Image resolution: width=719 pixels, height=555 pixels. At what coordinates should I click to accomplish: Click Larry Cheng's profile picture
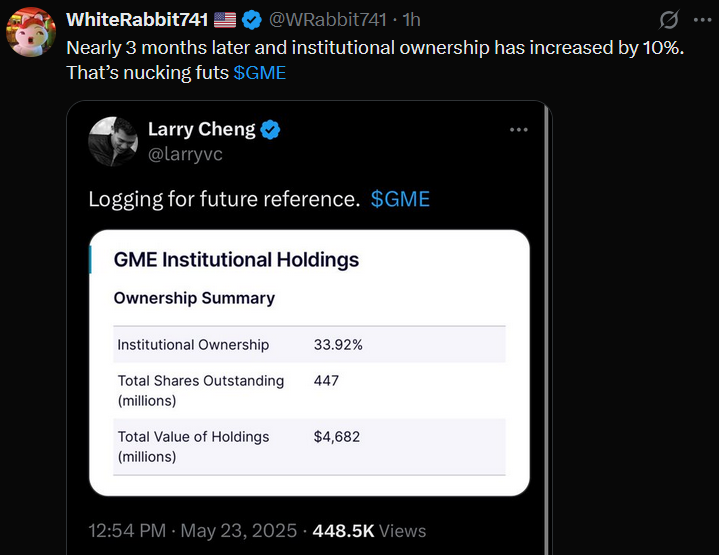coord(113,142)
